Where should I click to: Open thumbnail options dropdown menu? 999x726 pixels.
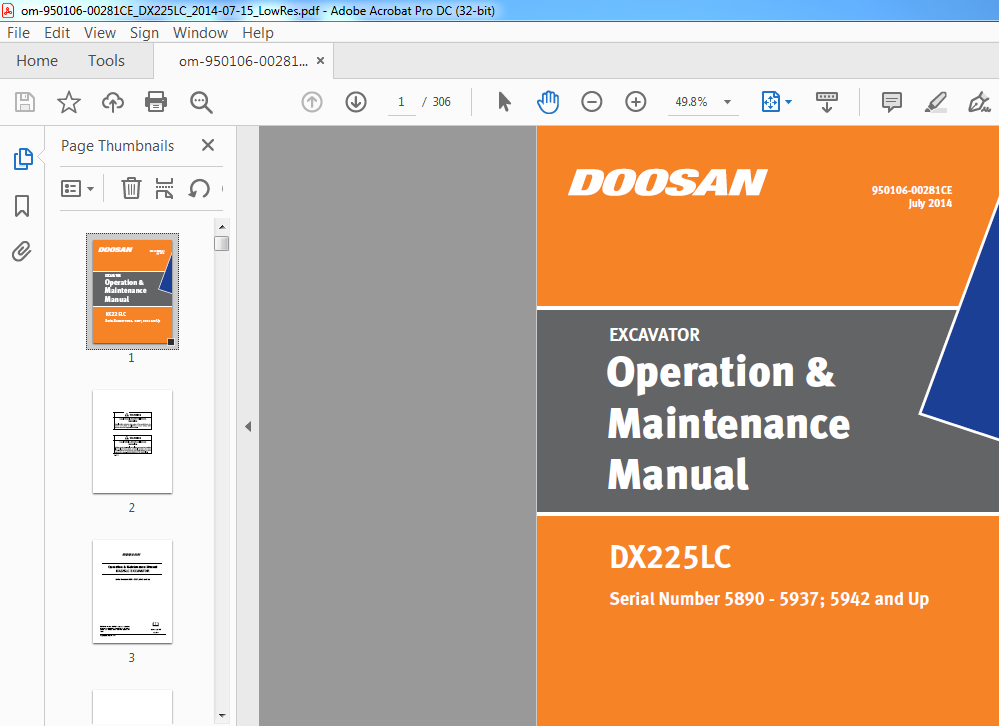click(77, 189)
